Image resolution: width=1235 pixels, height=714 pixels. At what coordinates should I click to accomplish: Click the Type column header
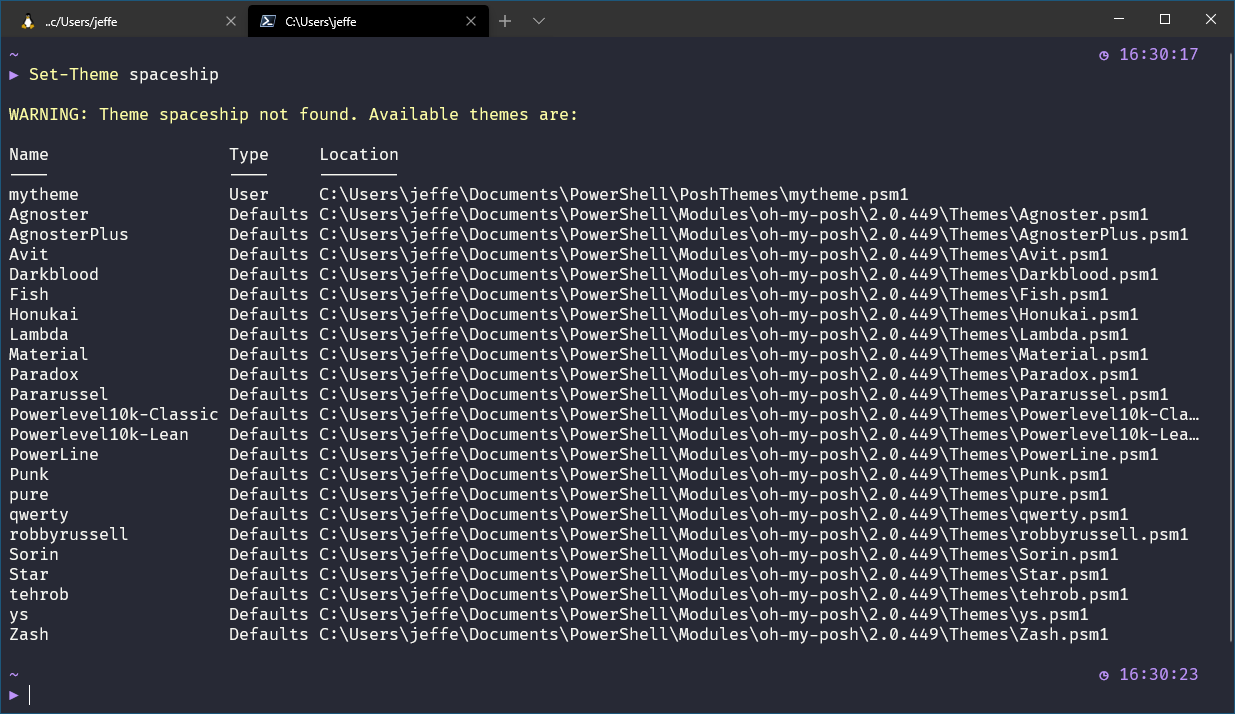click(249, 155)
